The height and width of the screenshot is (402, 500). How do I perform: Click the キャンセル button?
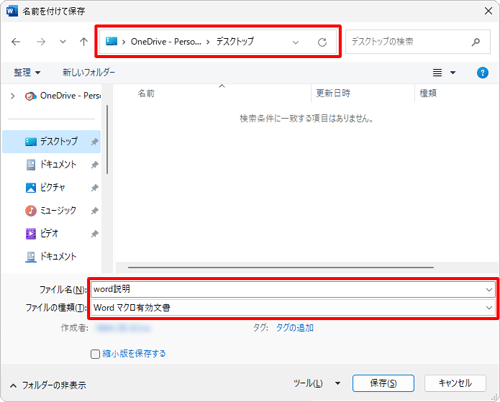pyautogui.click(x=455, y=383)
